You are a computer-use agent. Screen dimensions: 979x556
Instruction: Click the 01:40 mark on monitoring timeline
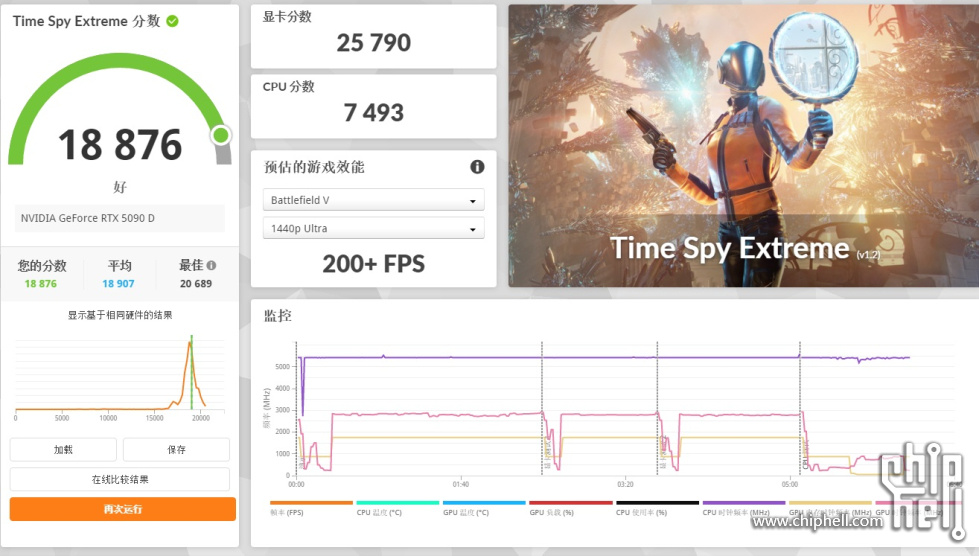pos(461,484)
